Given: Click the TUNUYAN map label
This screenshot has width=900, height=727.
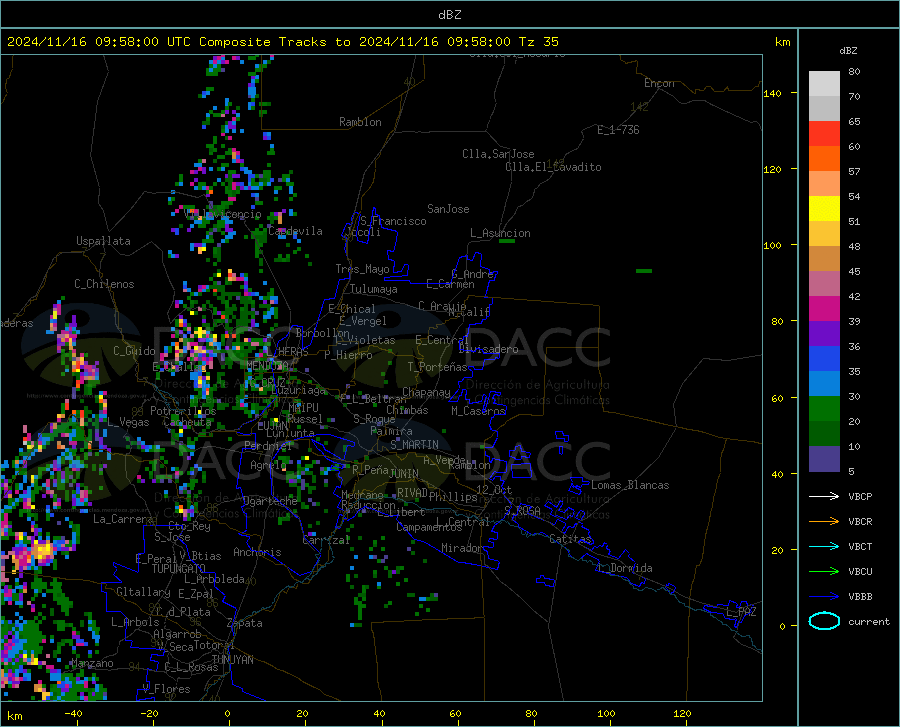Looking at the screenshot, I should tap(232, 660).
